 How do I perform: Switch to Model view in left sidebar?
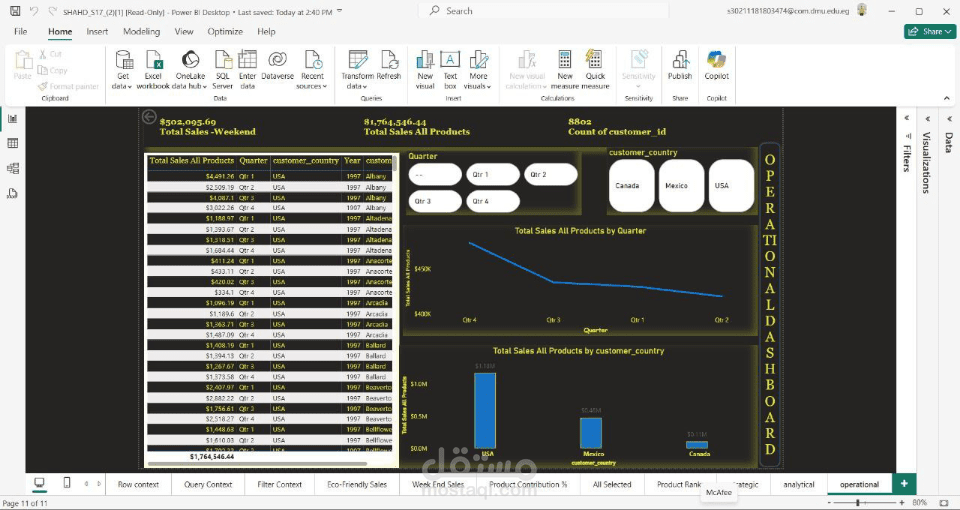click(13, 168)
